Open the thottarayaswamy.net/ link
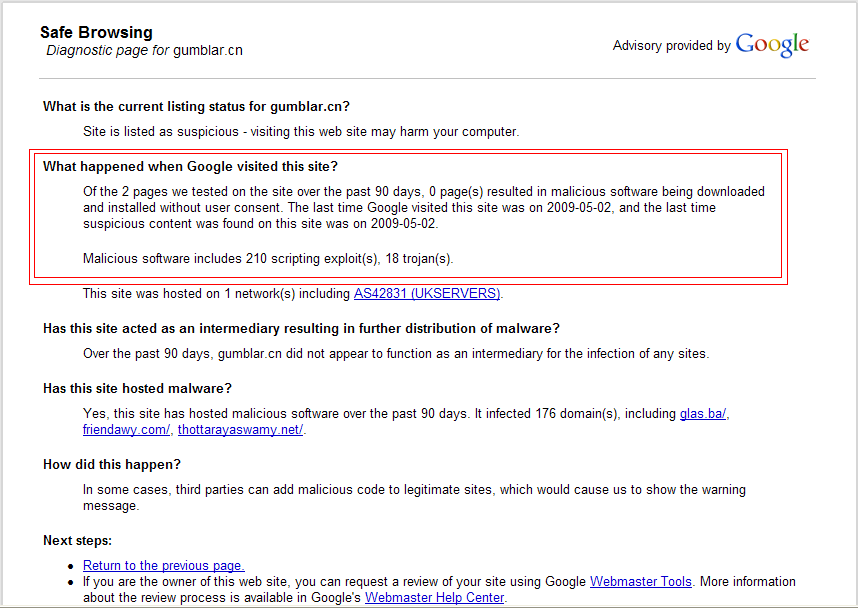 240,430
